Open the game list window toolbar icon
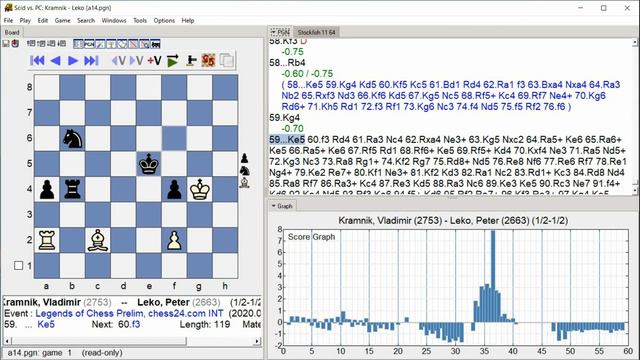 [x=78, y=44]
